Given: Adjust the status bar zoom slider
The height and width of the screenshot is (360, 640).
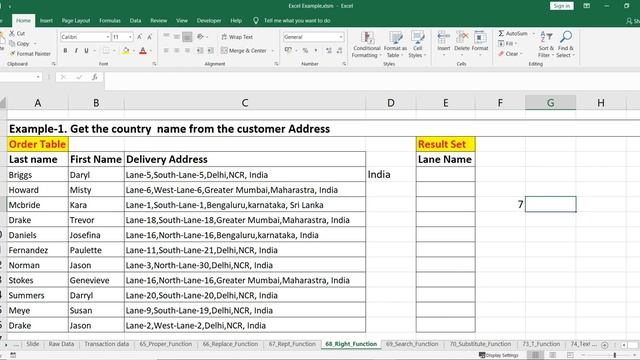Looking at the screenshot, I should pos(615,355).
